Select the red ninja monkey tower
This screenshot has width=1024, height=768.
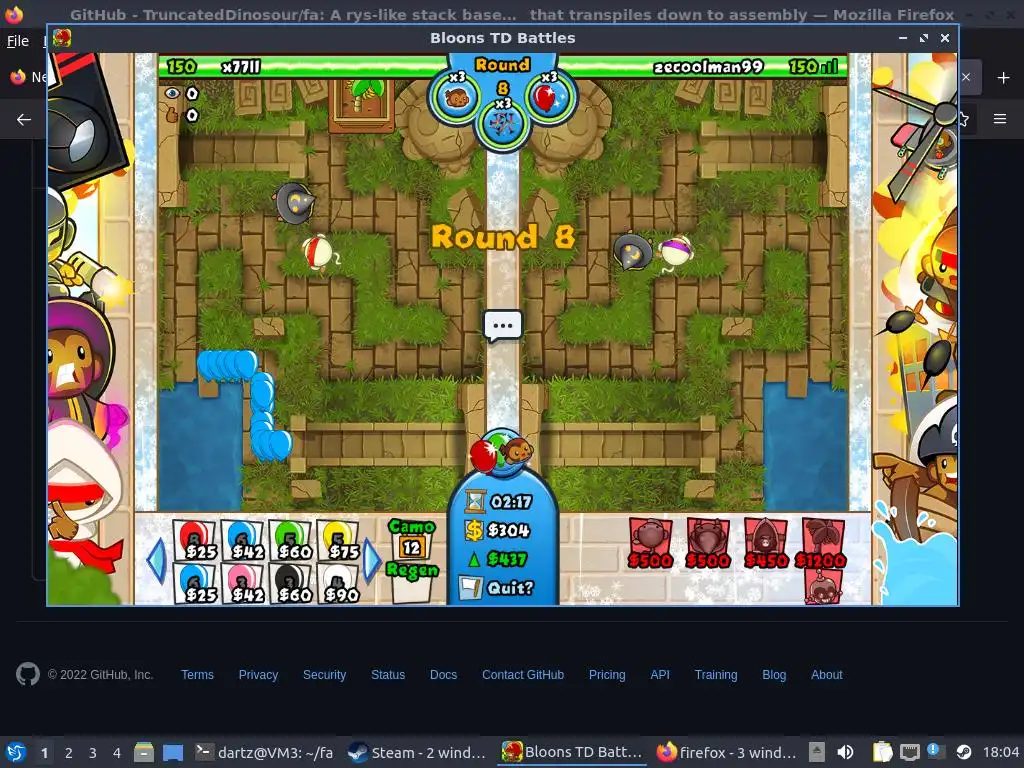click(319, 253)
